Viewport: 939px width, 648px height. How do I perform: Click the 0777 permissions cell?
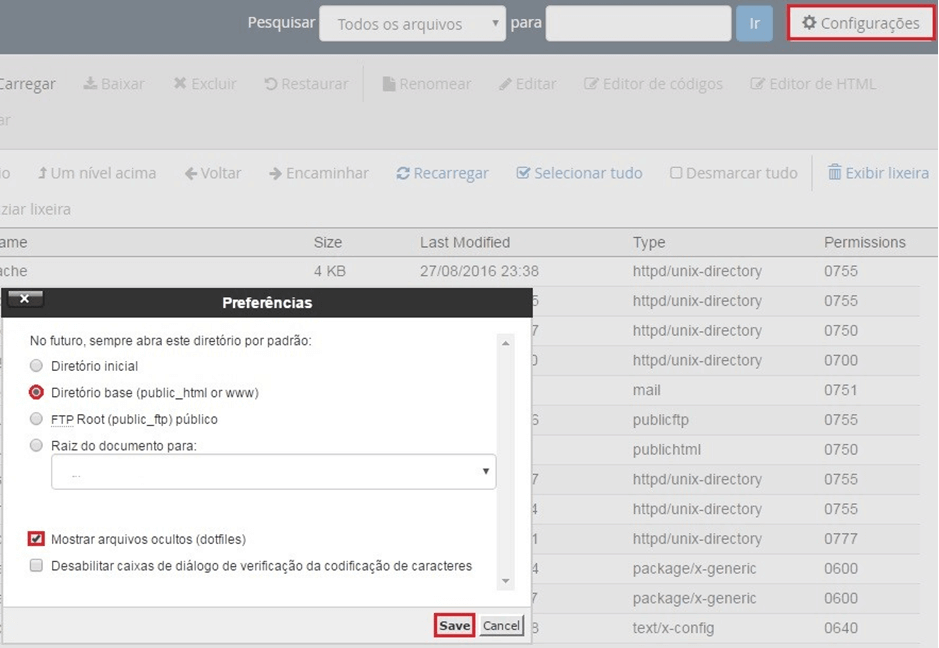[x=841, y=539]
